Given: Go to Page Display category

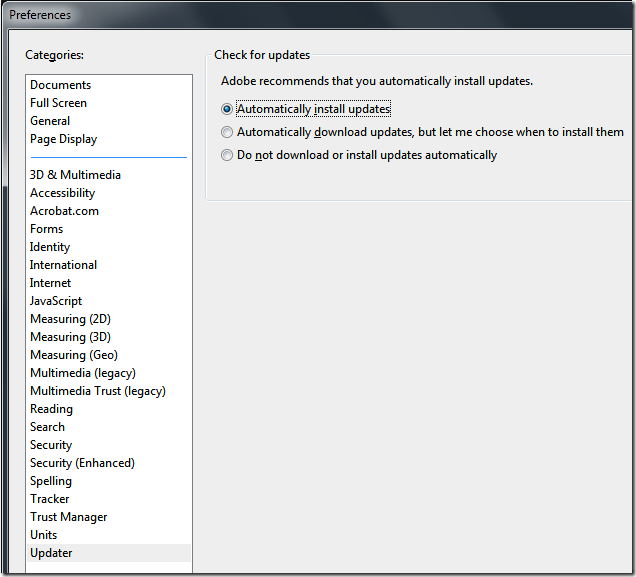Looking at the screenshot, I should tap(63, 139).
